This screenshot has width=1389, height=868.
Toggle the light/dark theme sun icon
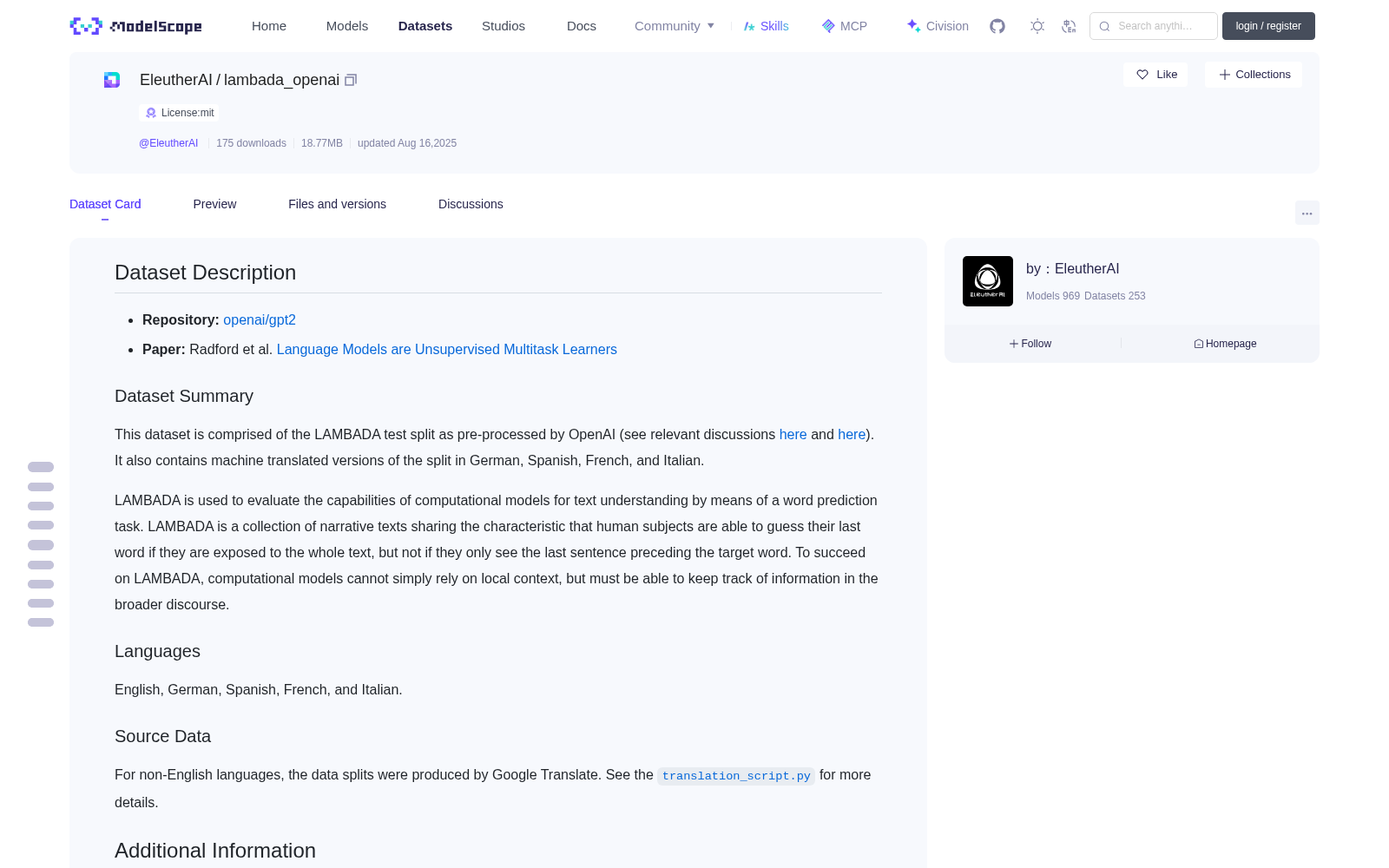1037,26
